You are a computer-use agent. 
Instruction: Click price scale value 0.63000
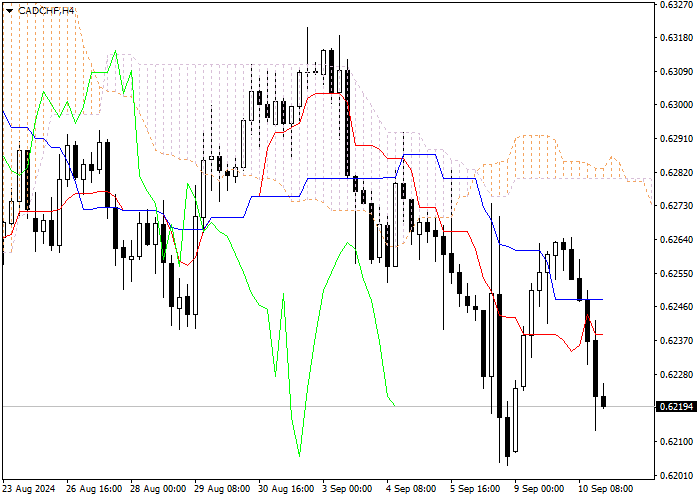pyautogui.click(x=676, y=104)
